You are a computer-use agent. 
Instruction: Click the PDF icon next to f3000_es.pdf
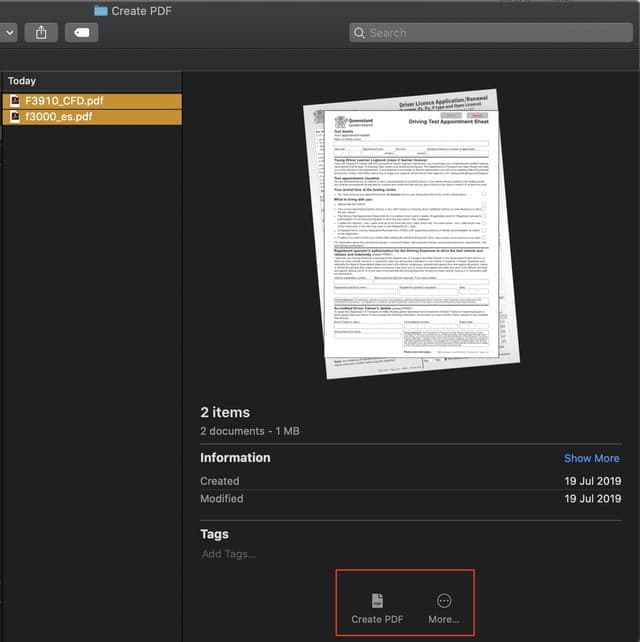15,117
